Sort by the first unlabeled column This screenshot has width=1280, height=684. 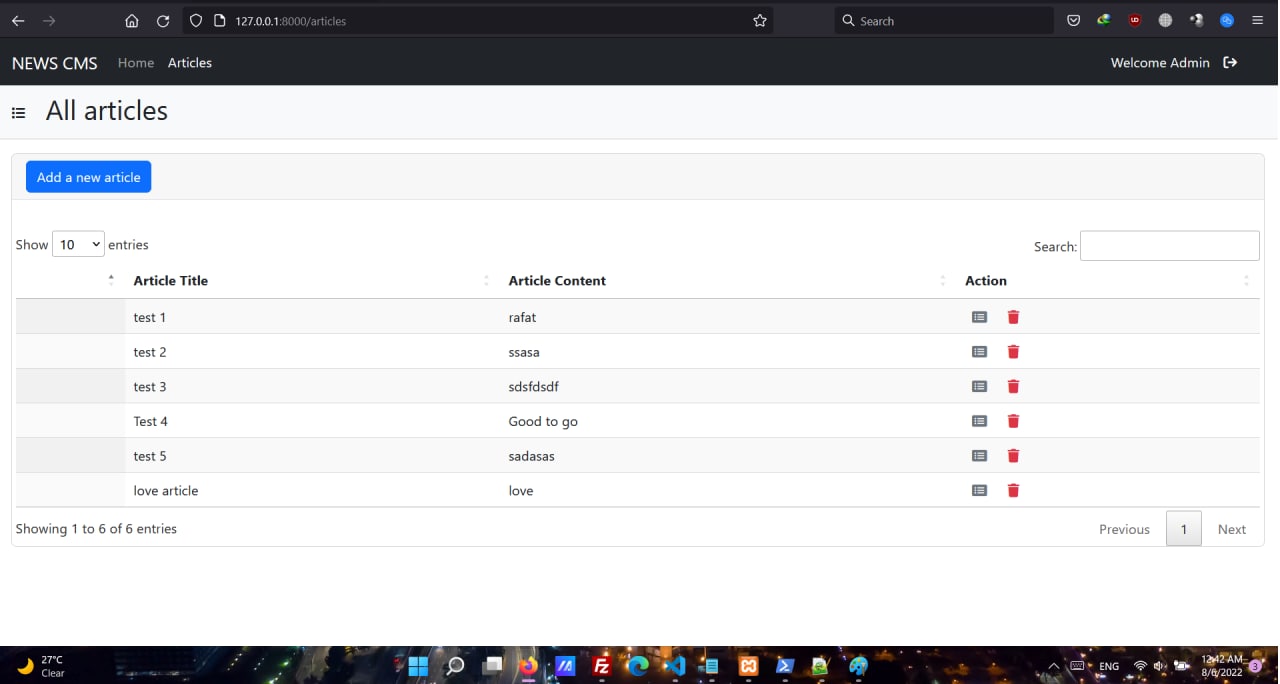71,281
